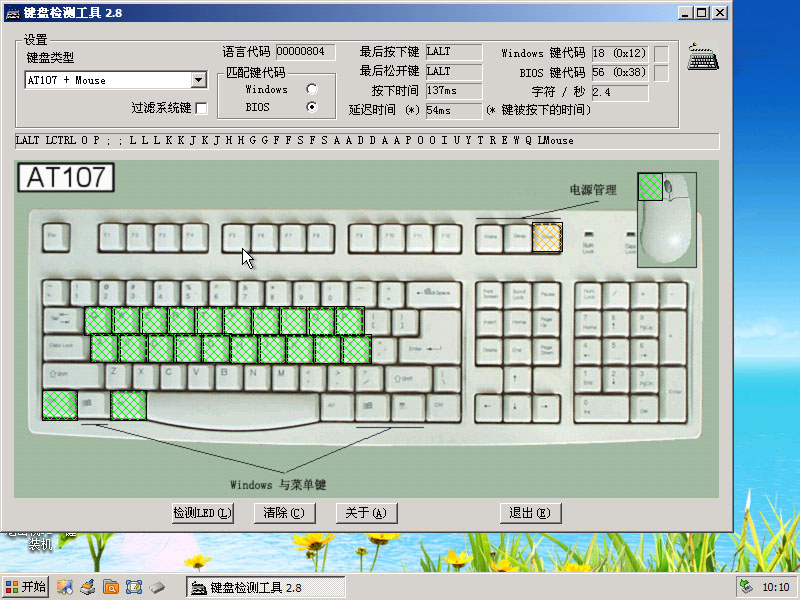
Task: Click the Windows 与菜单键 label text
Action: pos(278,485)
